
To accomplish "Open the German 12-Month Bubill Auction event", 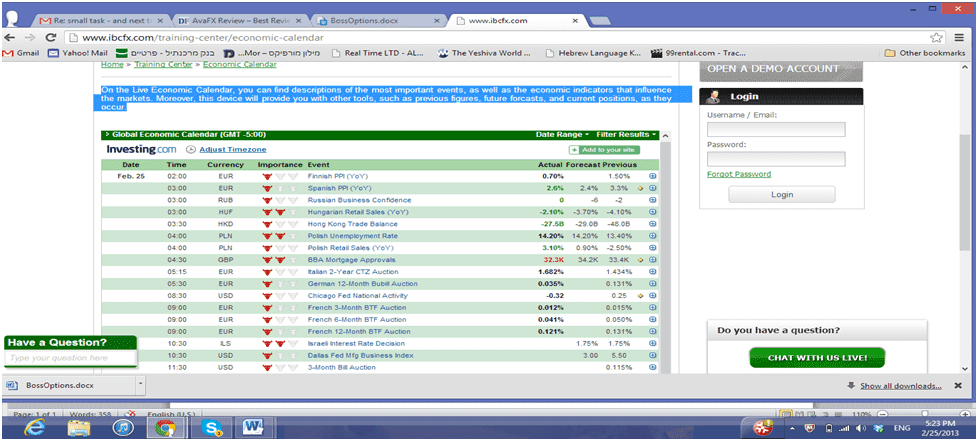I will coord(362,284).
